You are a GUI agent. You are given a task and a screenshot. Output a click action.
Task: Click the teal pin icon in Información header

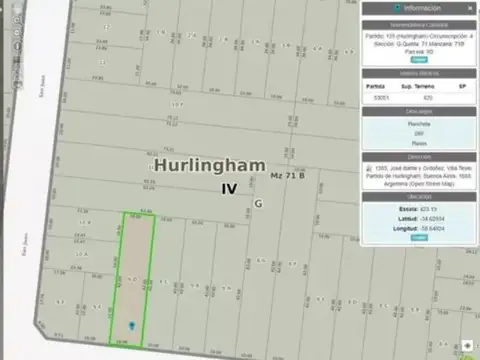point(397,8)
